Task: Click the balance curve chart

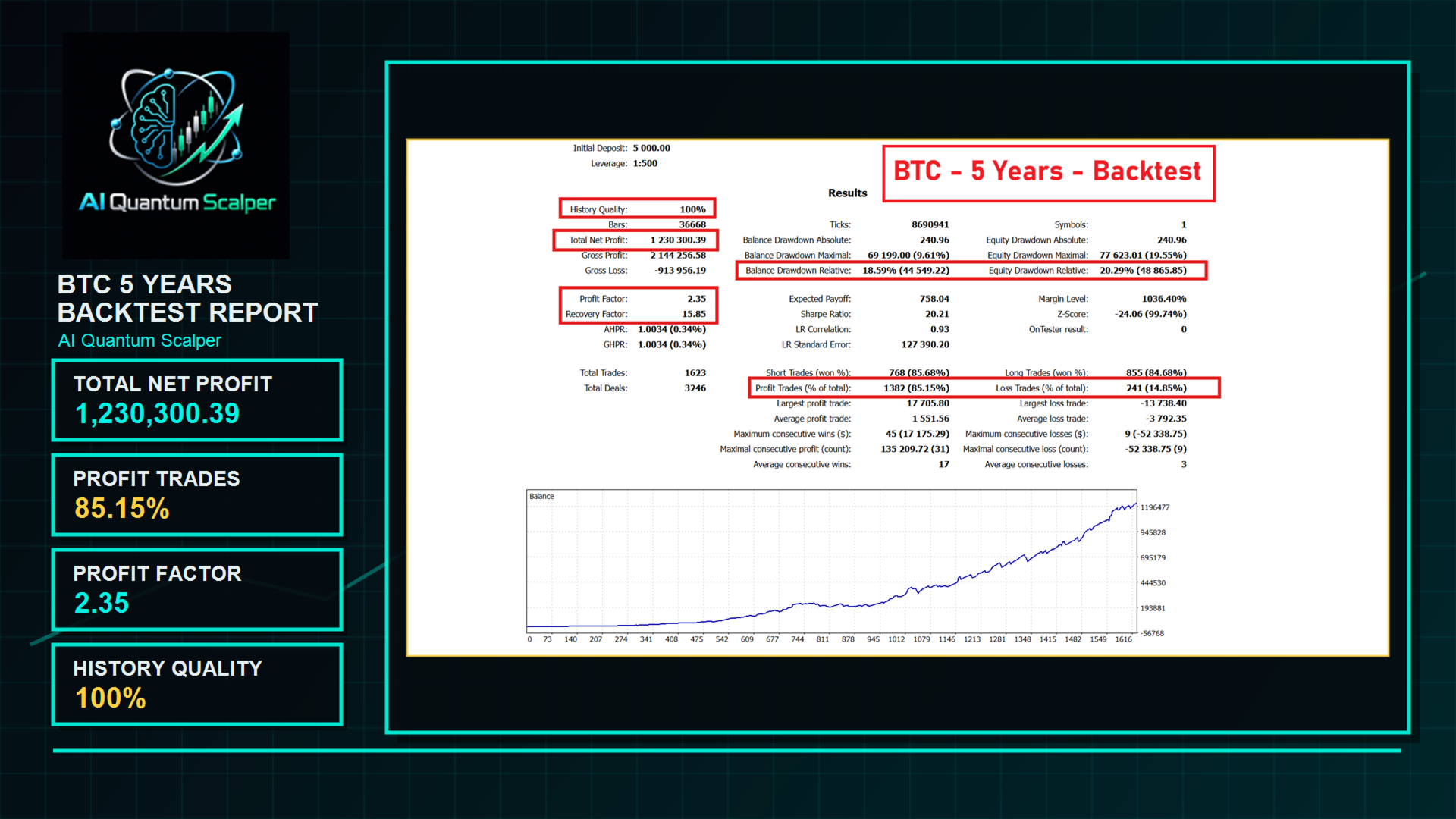Action: click(832, 561)
